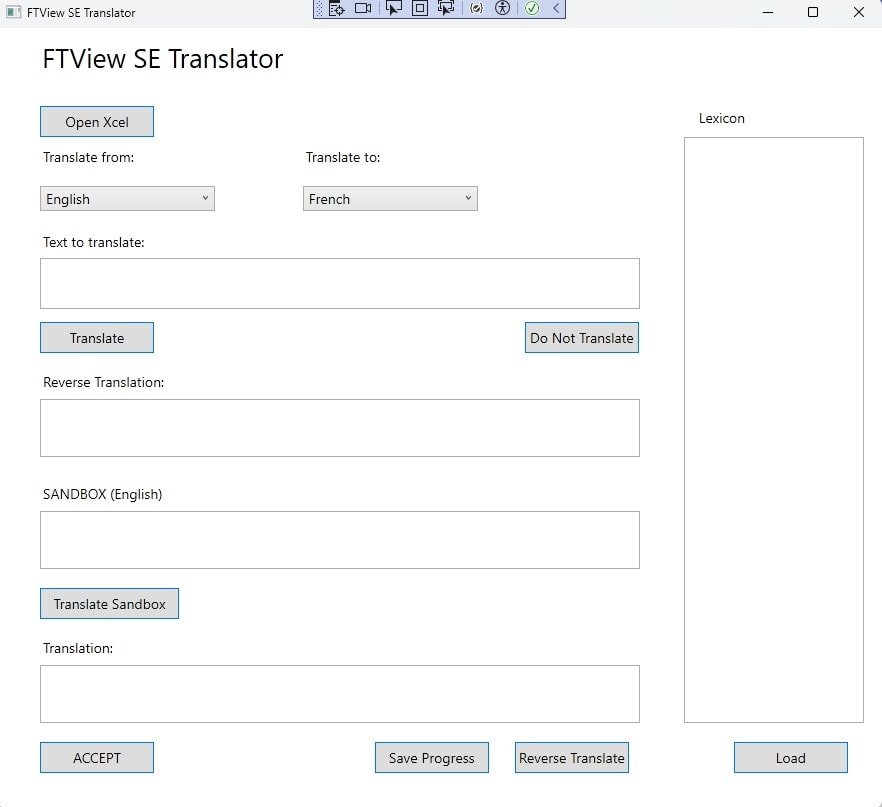The image size is (882, 807).
Task: Grab the debug toolbar dotted handle
Action: click(x=320, y=8)
